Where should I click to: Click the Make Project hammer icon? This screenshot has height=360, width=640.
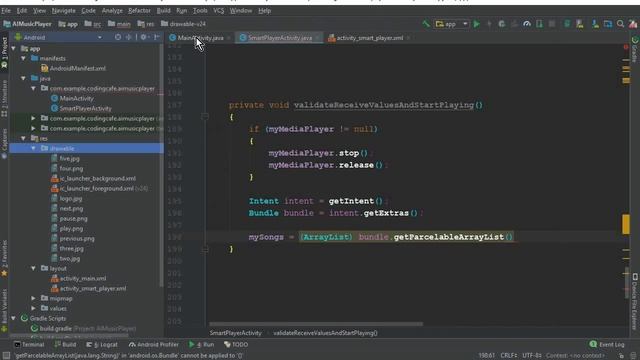(426, 24)
